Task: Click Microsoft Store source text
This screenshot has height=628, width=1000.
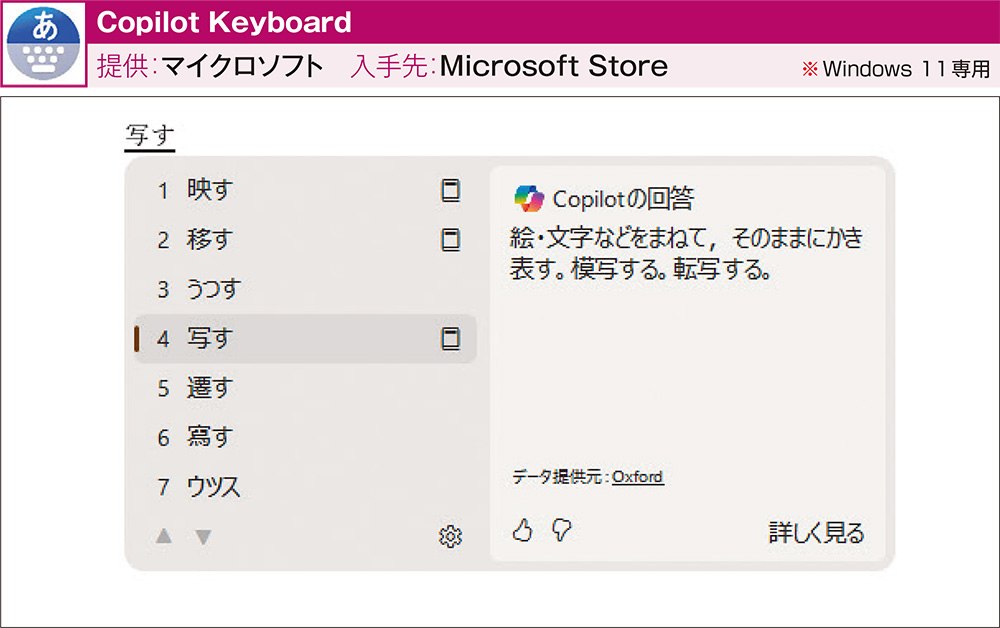Action: pyautogui.click(x=554, y=66)
